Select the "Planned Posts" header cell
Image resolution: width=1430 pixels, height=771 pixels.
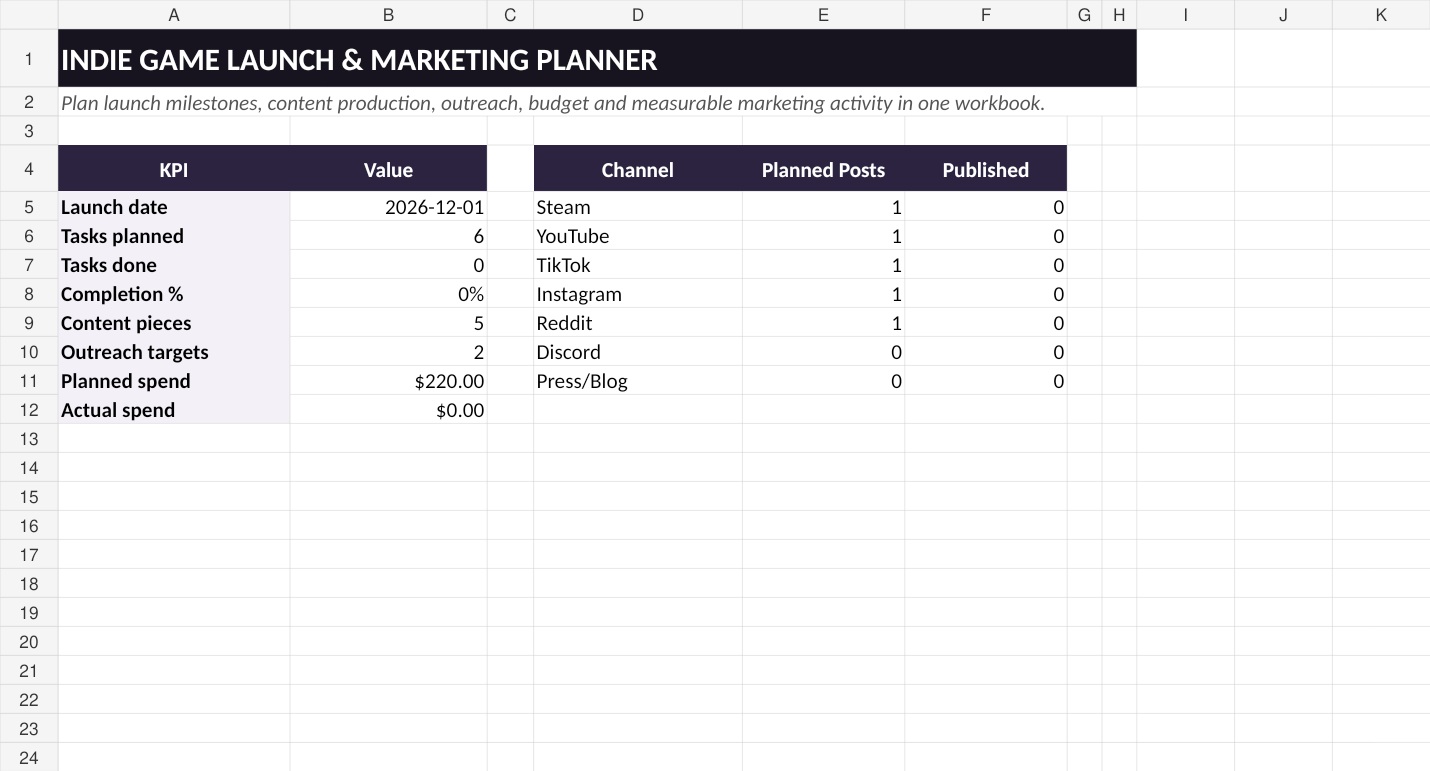[x=823, y=169]
